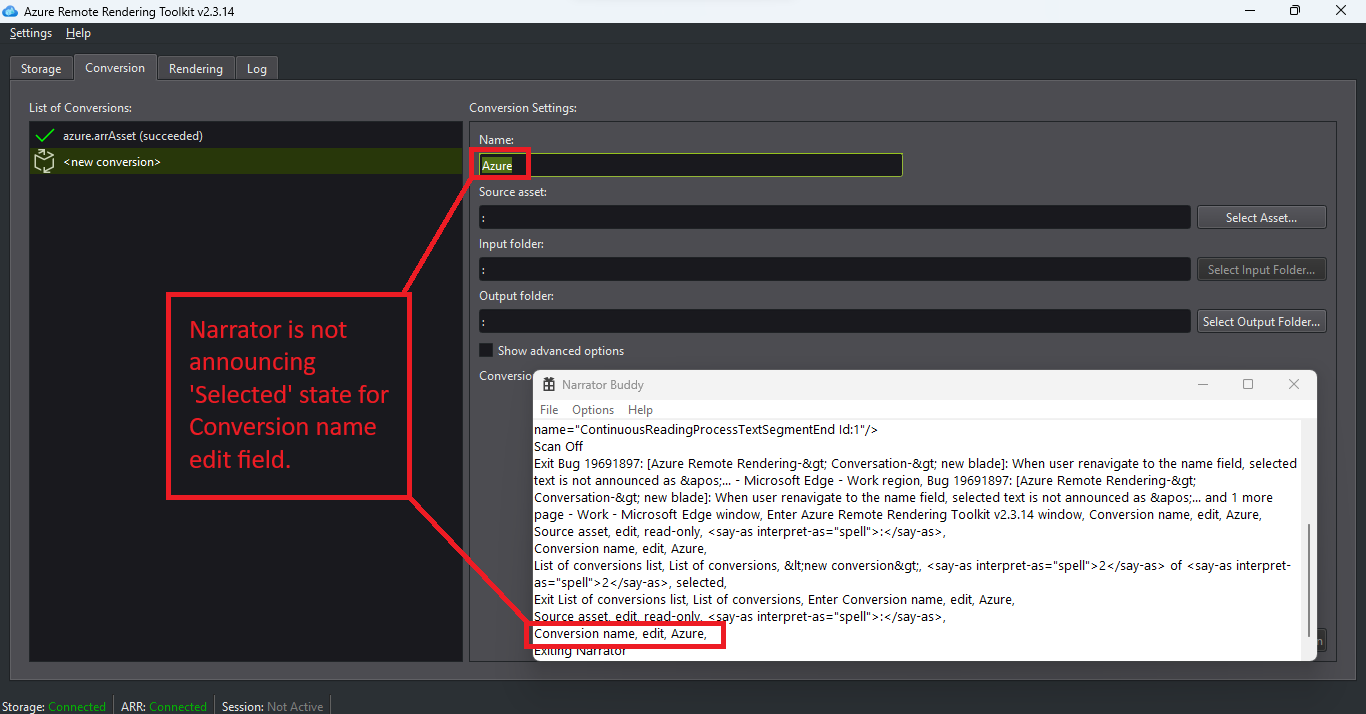Open the Help menu in toolkit
Image resolution: width=1366 pixels, height=714 pixels.
pyautogui.click(x=78, y=33)
